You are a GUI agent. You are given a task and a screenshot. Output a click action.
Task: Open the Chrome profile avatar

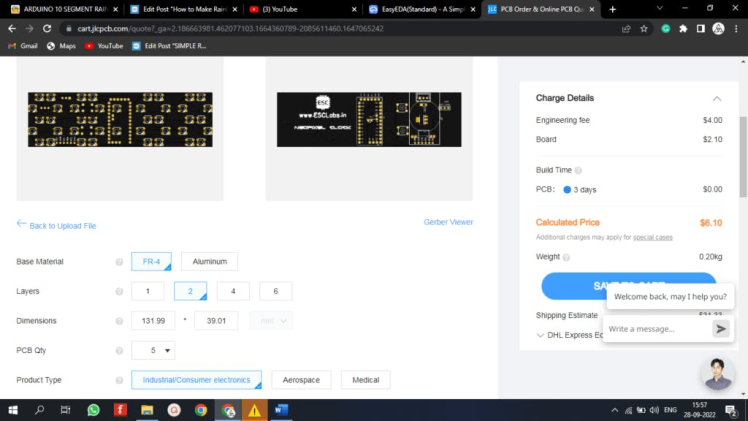[x=718, y=29]
